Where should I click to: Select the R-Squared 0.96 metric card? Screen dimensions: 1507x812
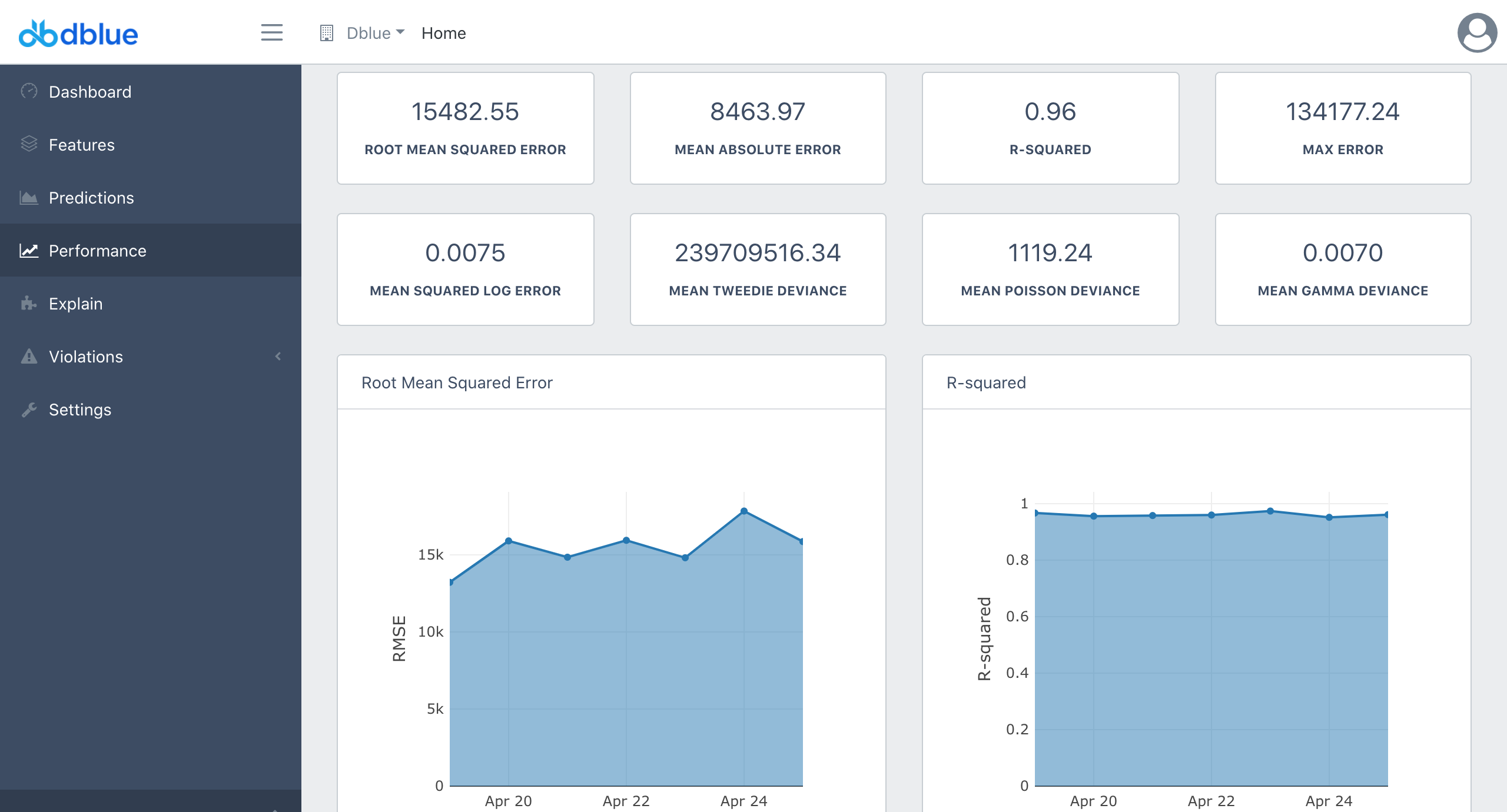tap(1050, 128)
